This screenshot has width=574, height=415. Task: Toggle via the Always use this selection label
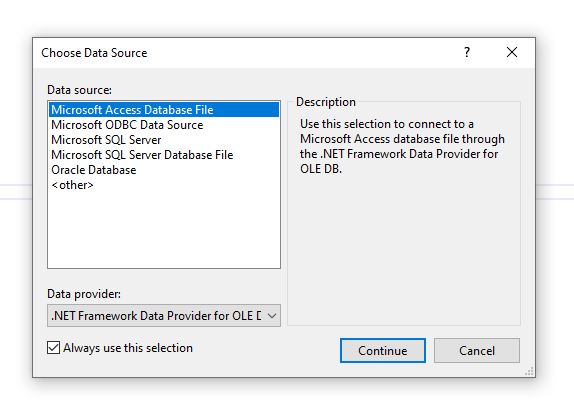(x=128, y=348)
